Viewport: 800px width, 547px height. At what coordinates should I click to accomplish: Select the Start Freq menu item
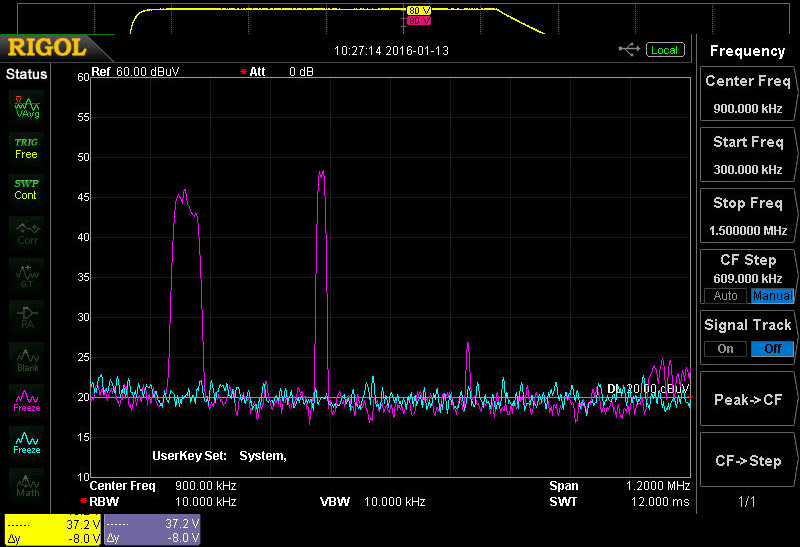point(747,154)
